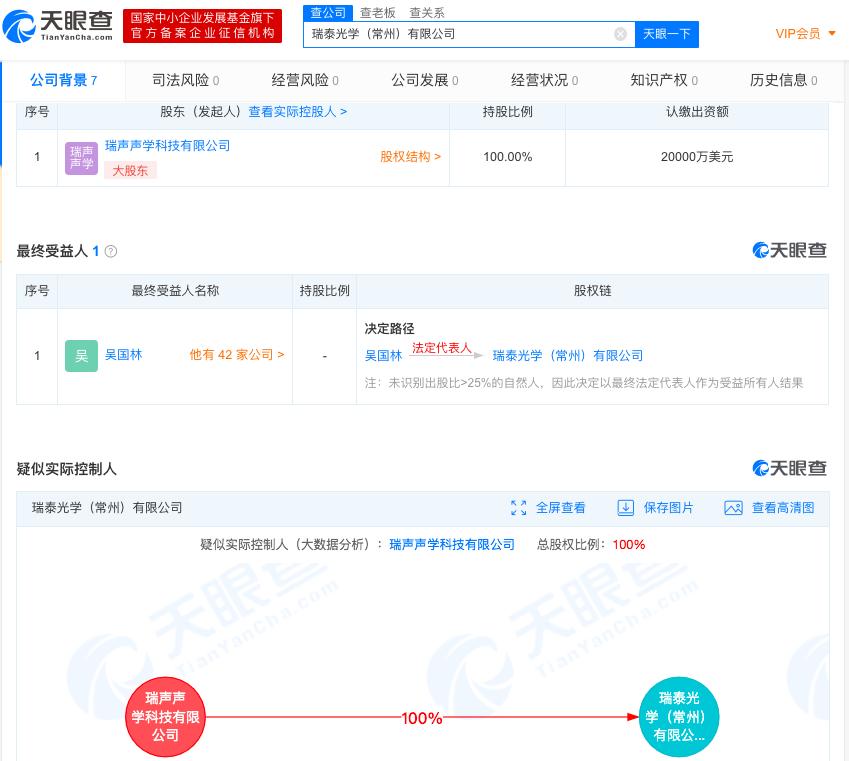The height and width of the screenshot is (761, 849).
Task: Open the 知识产权 tab
Action: pos(664,81)
